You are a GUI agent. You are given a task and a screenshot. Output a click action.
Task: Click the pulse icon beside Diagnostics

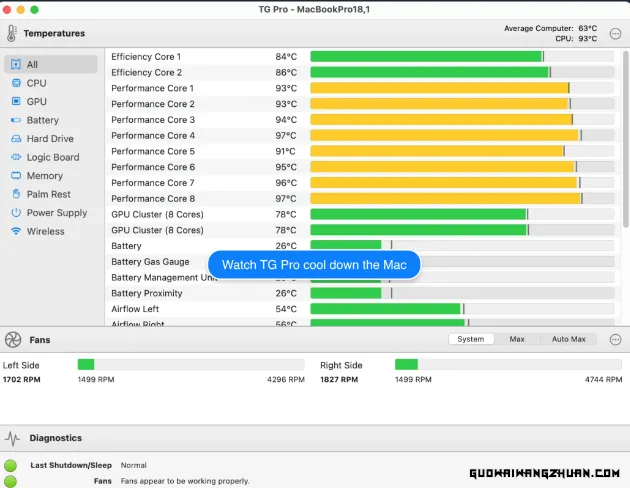(13, 438)
